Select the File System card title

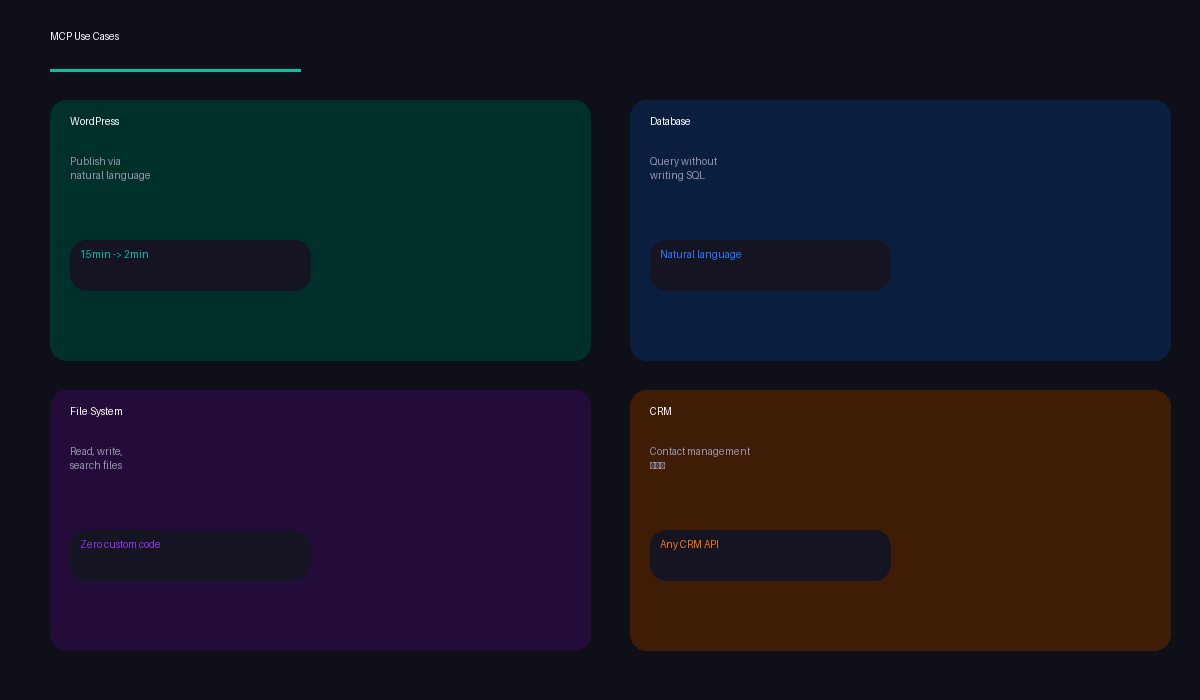coord(96,411)
